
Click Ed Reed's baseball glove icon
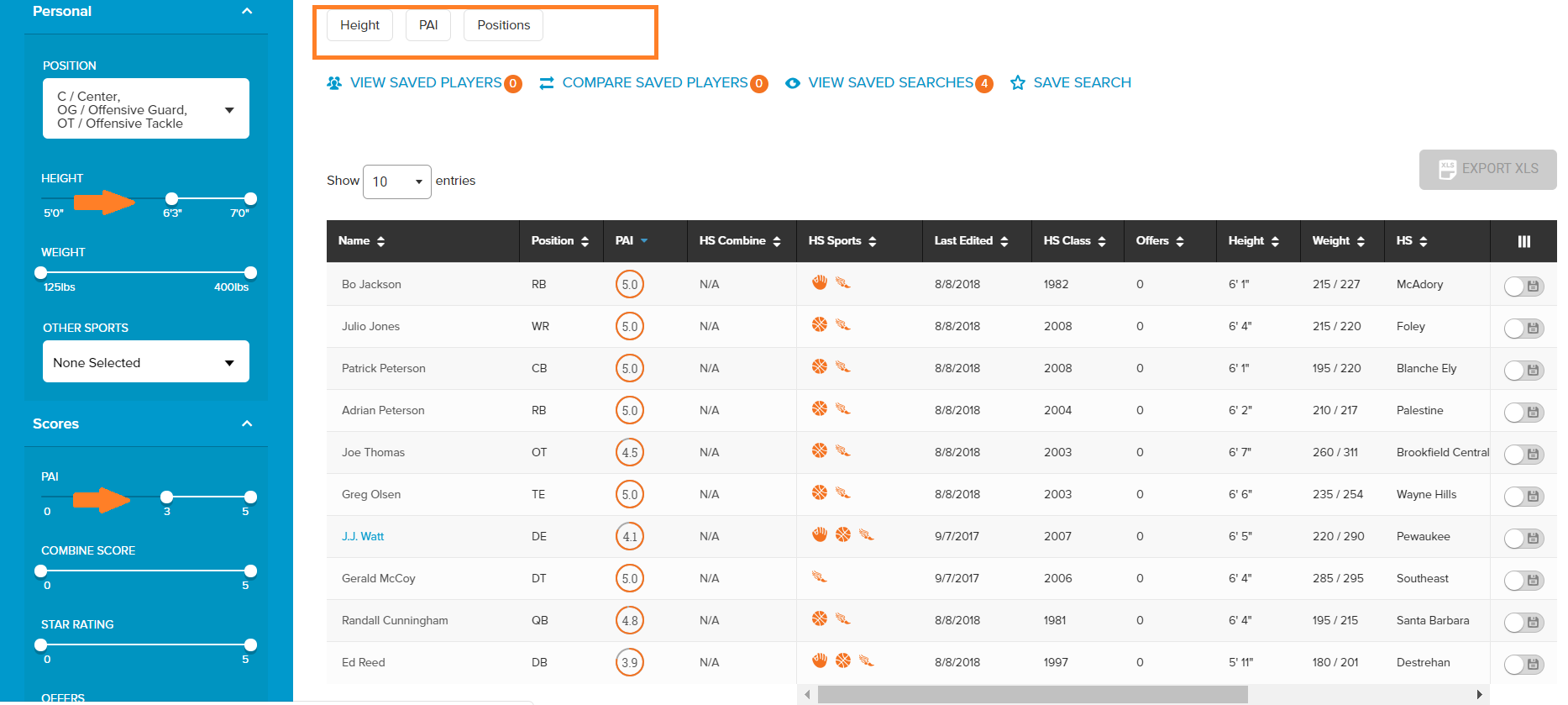820,660
